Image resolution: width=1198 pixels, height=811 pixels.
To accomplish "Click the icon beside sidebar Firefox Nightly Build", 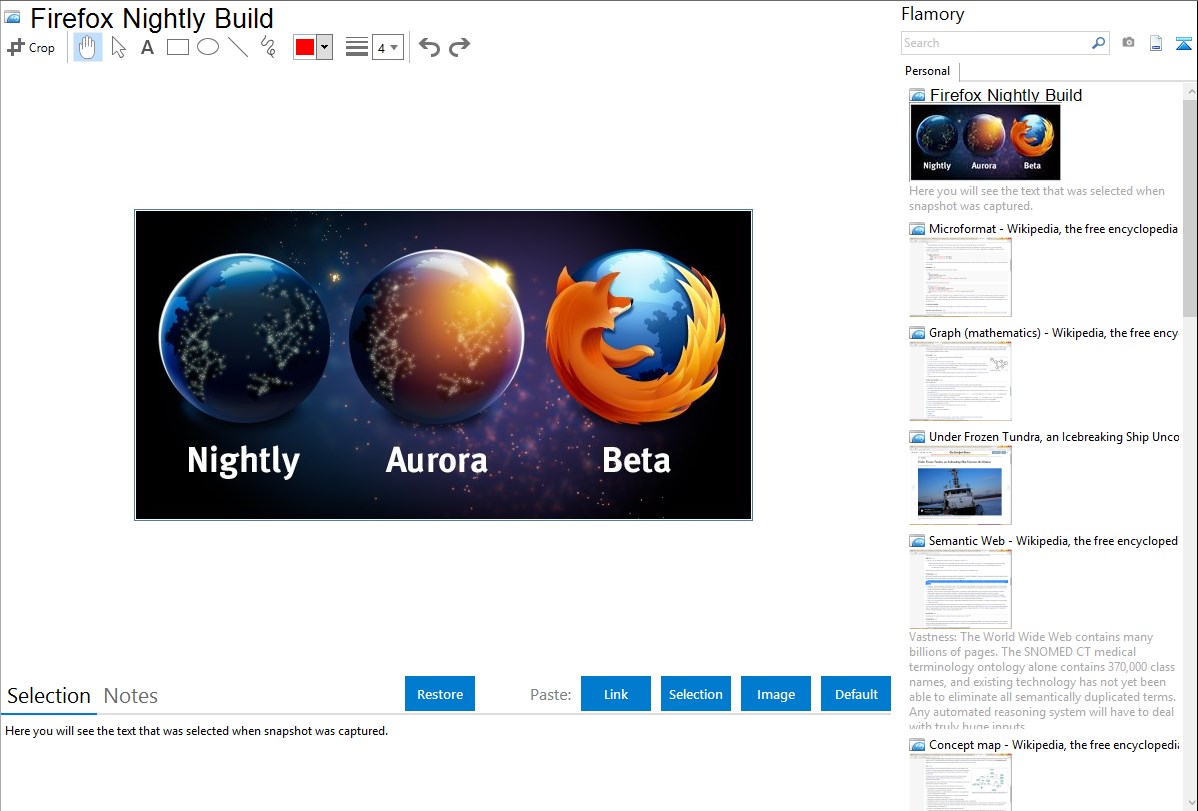I will 918,96.
